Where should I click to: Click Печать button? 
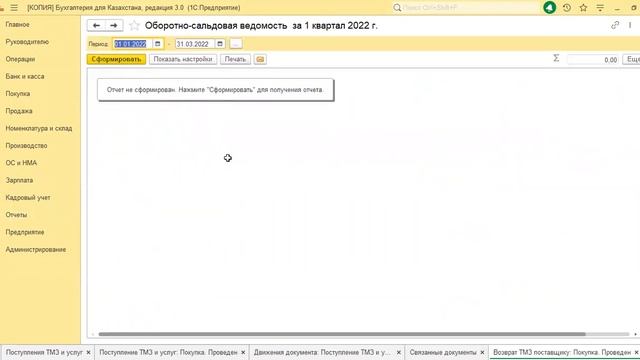(x=235, y=59)
